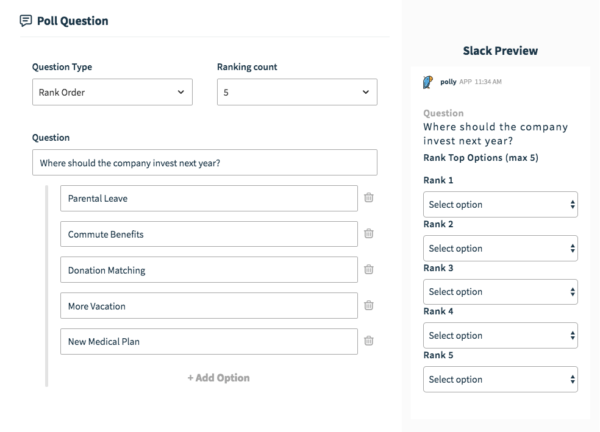Edit the Parental Leave option field
The height and width of the screenshot is (432, 600).
coord(208,198)
